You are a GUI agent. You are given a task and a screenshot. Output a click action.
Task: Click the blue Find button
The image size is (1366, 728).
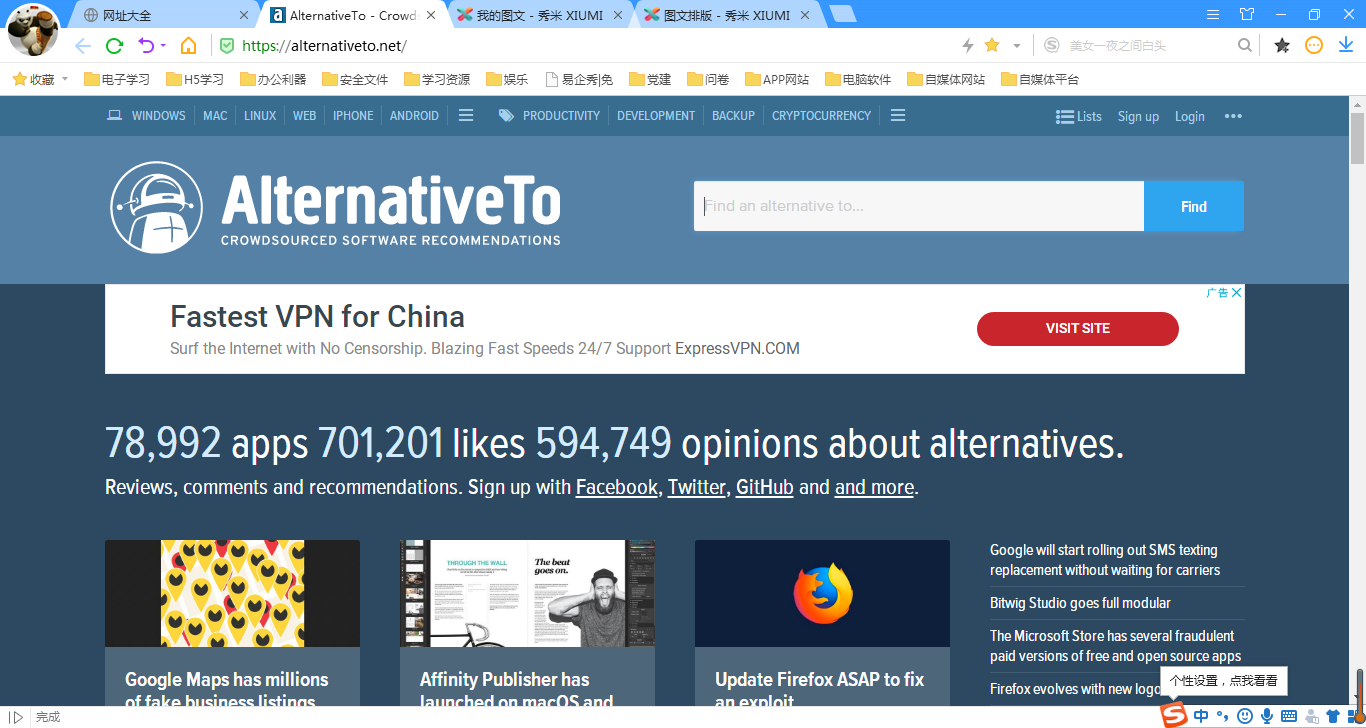coord(1194,206)
